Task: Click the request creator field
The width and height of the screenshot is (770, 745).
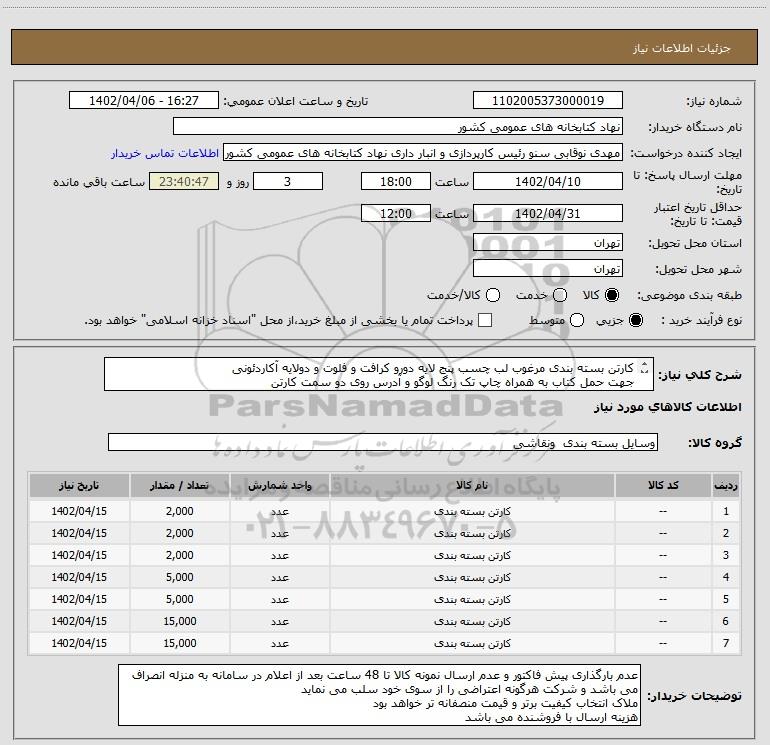Action: (x=422, y=153)
